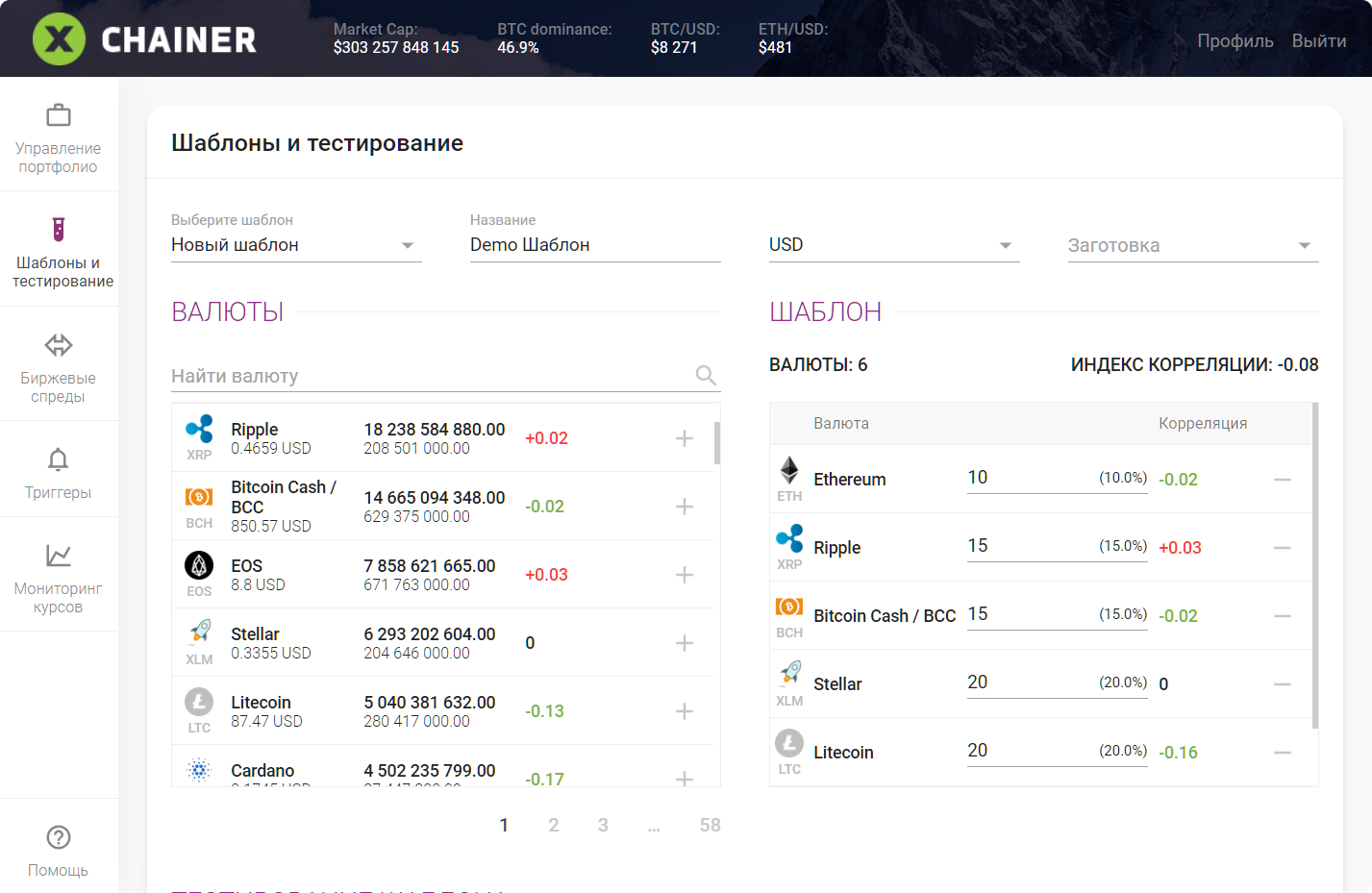Remove Ripple from template minus icon

(1283, 548)
